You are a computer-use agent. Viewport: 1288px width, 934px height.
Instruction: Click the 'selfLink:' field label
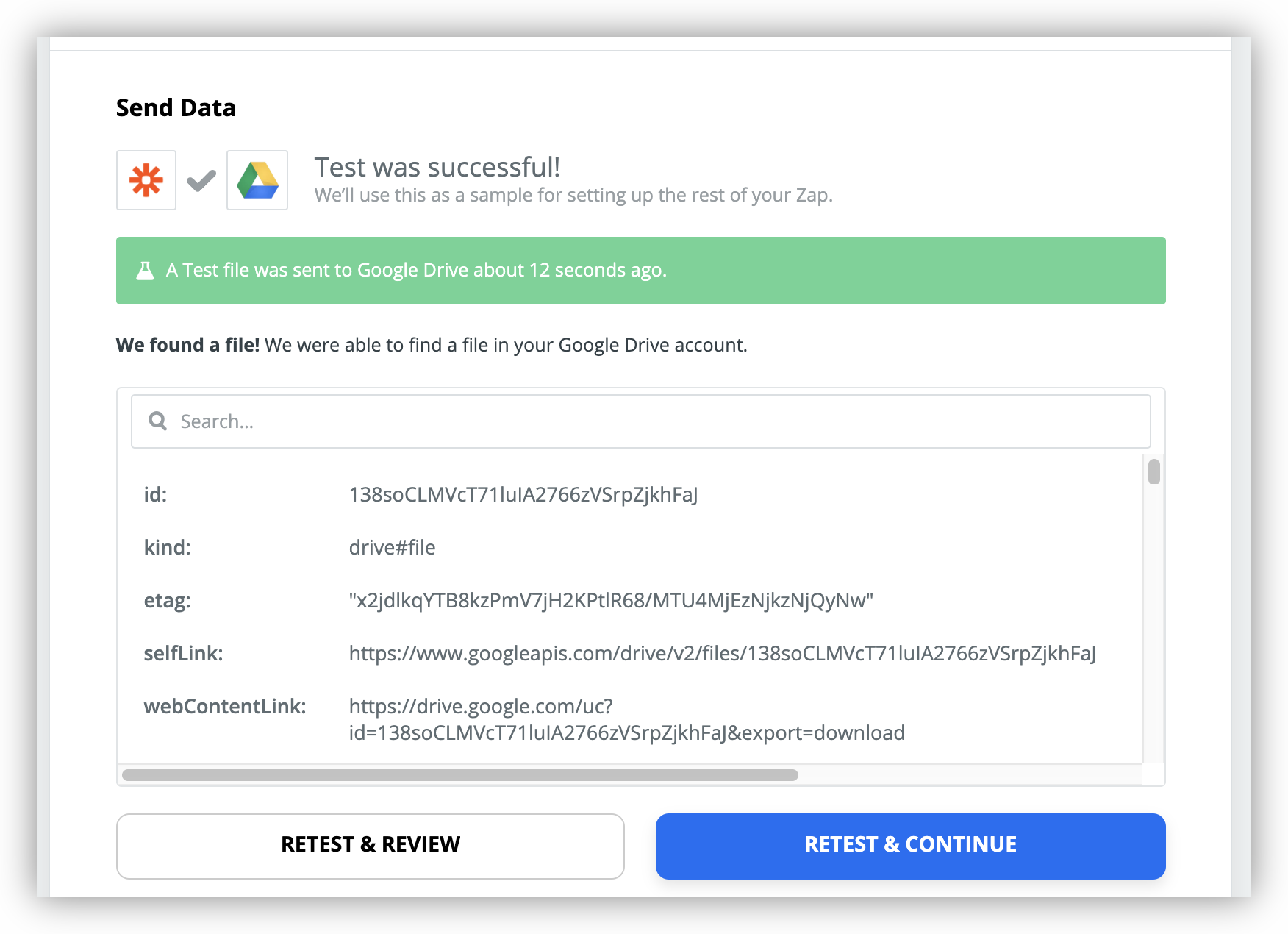pos(183,653)
